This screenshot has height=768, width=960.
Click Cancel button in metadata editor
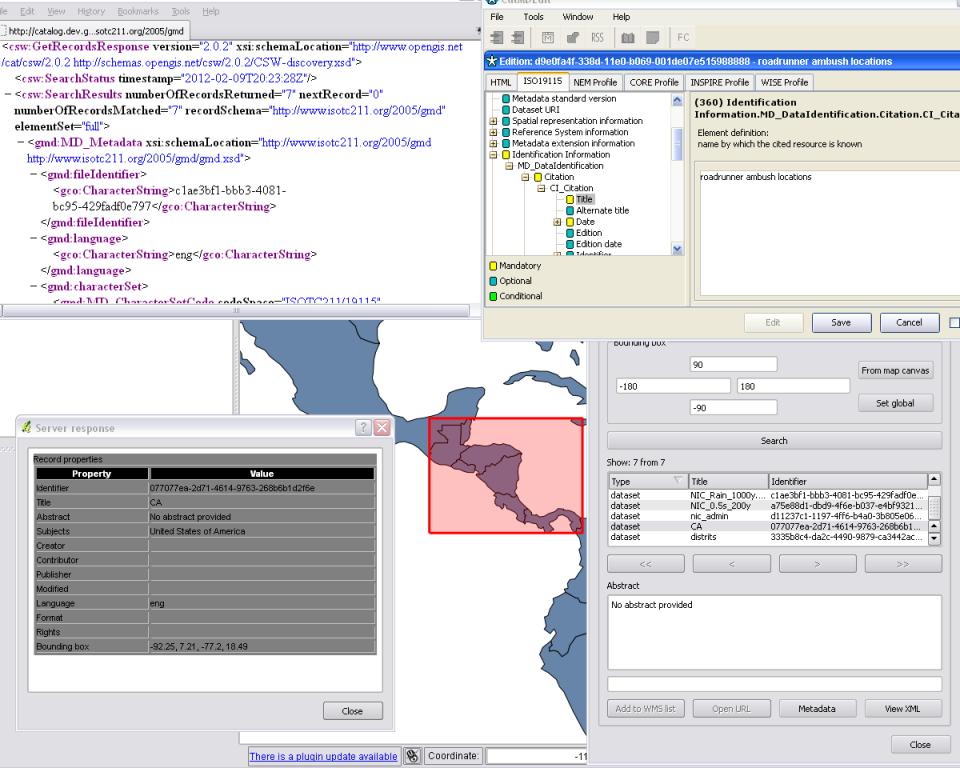tap(909, 323)
